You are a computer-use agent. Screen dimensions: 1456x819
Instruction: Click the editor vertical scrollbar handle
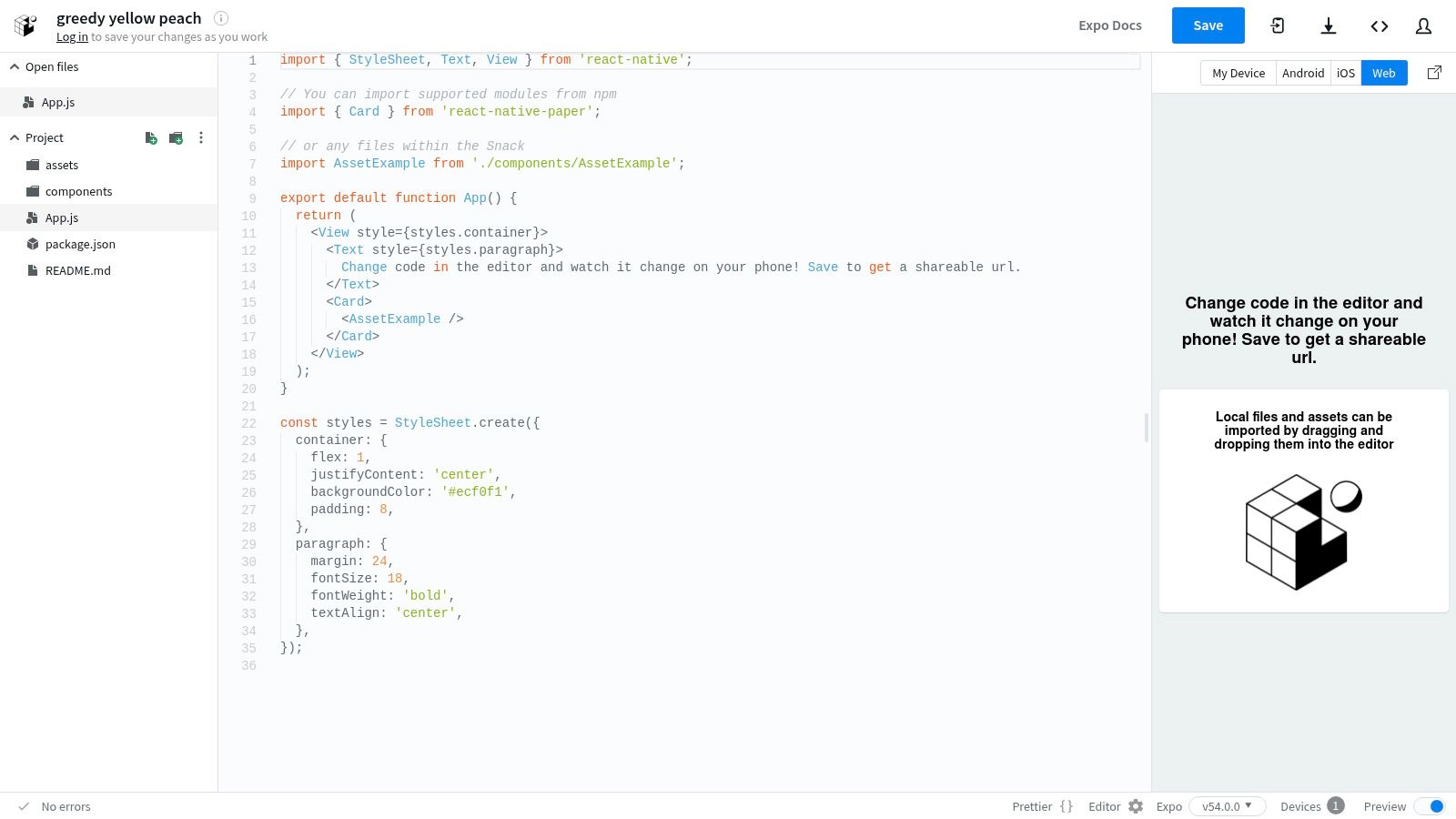(x=1146, y=428)
